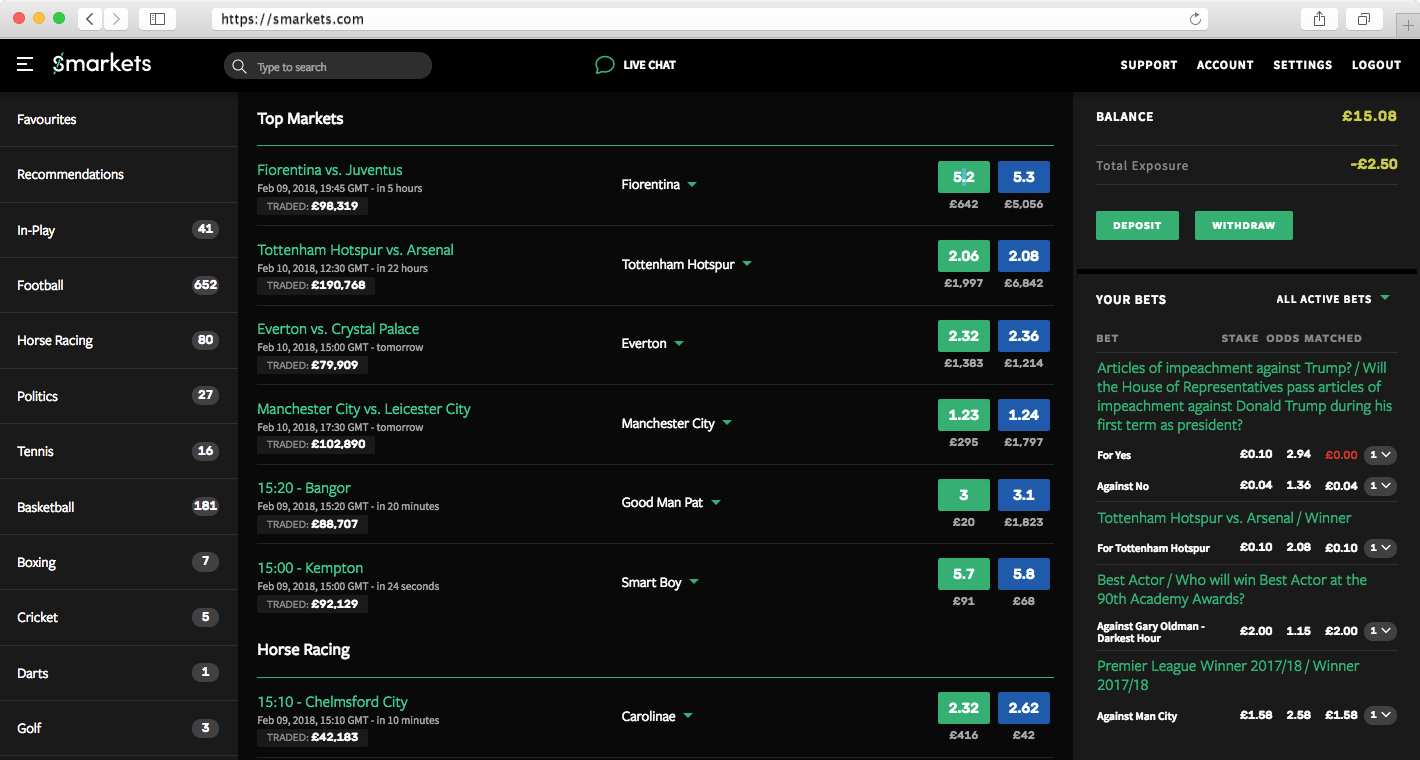Expand Tottenham Hotspur contract dropdown
Screen dimensions: 1420x760
tap(747, 265)
